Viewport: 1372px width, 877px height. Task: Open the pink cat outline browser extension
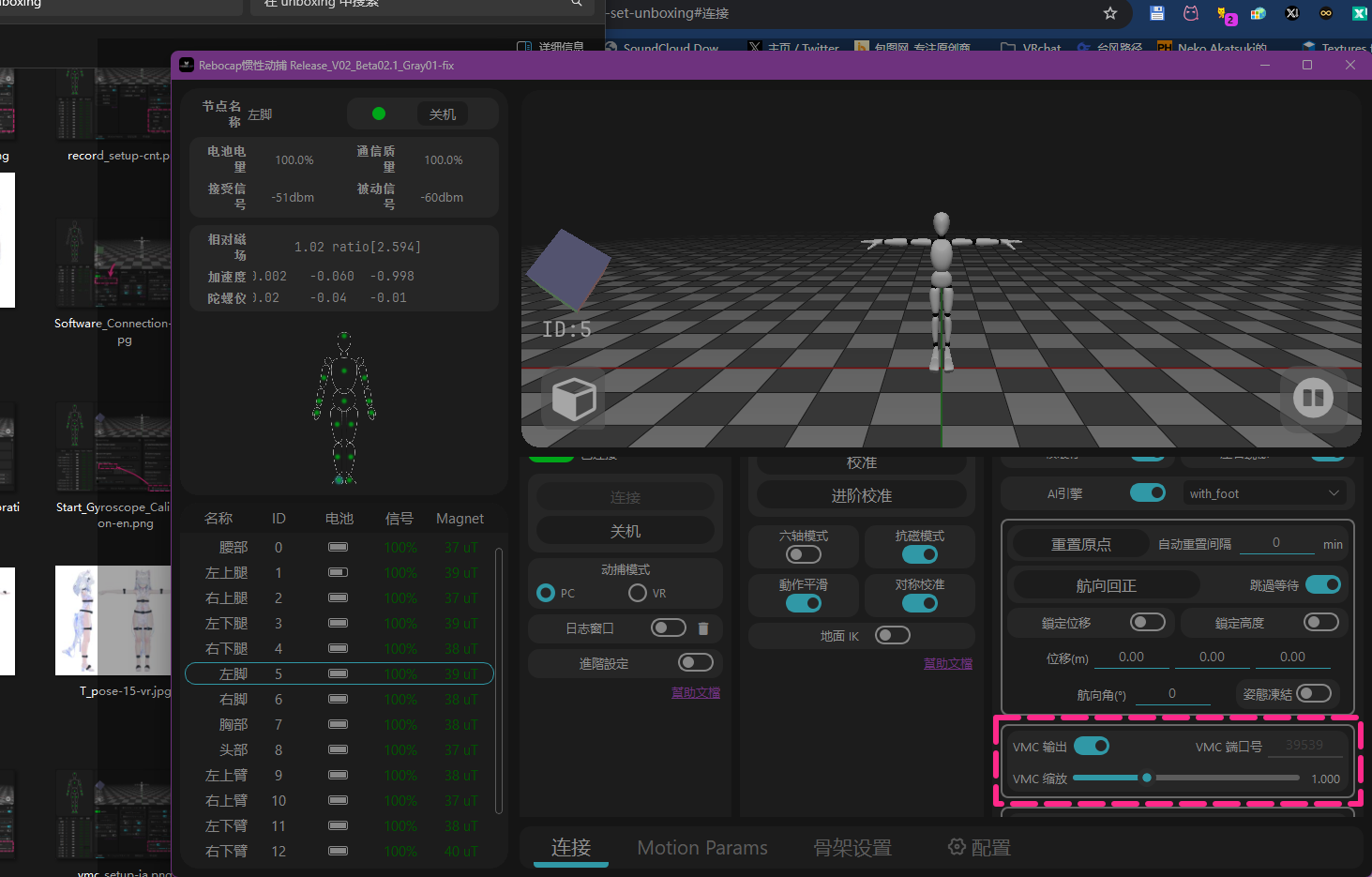click(x=1191, y=13)
